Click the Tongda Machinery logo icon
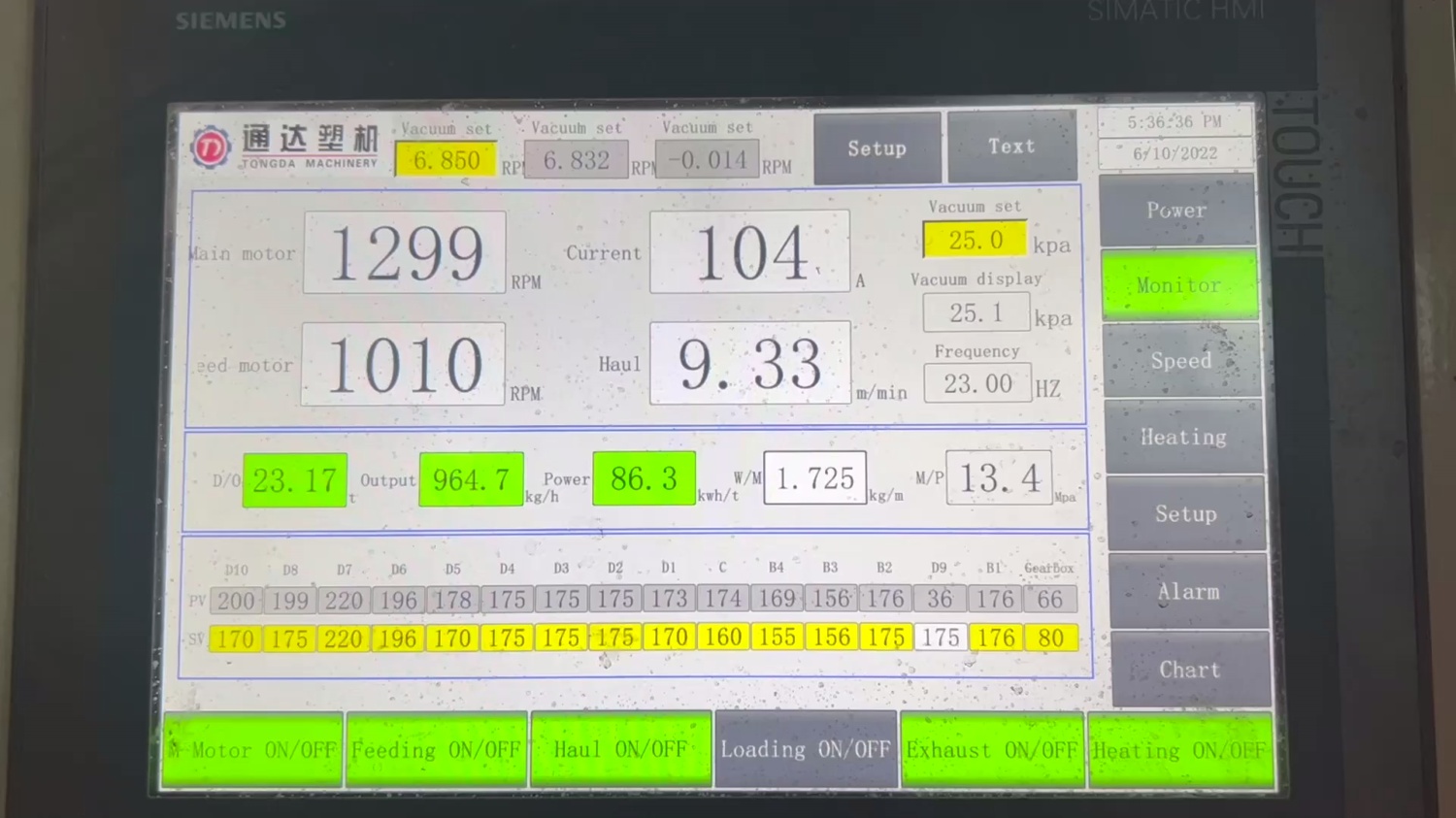Screen dimensions: 1456x818 click(211, 147)
